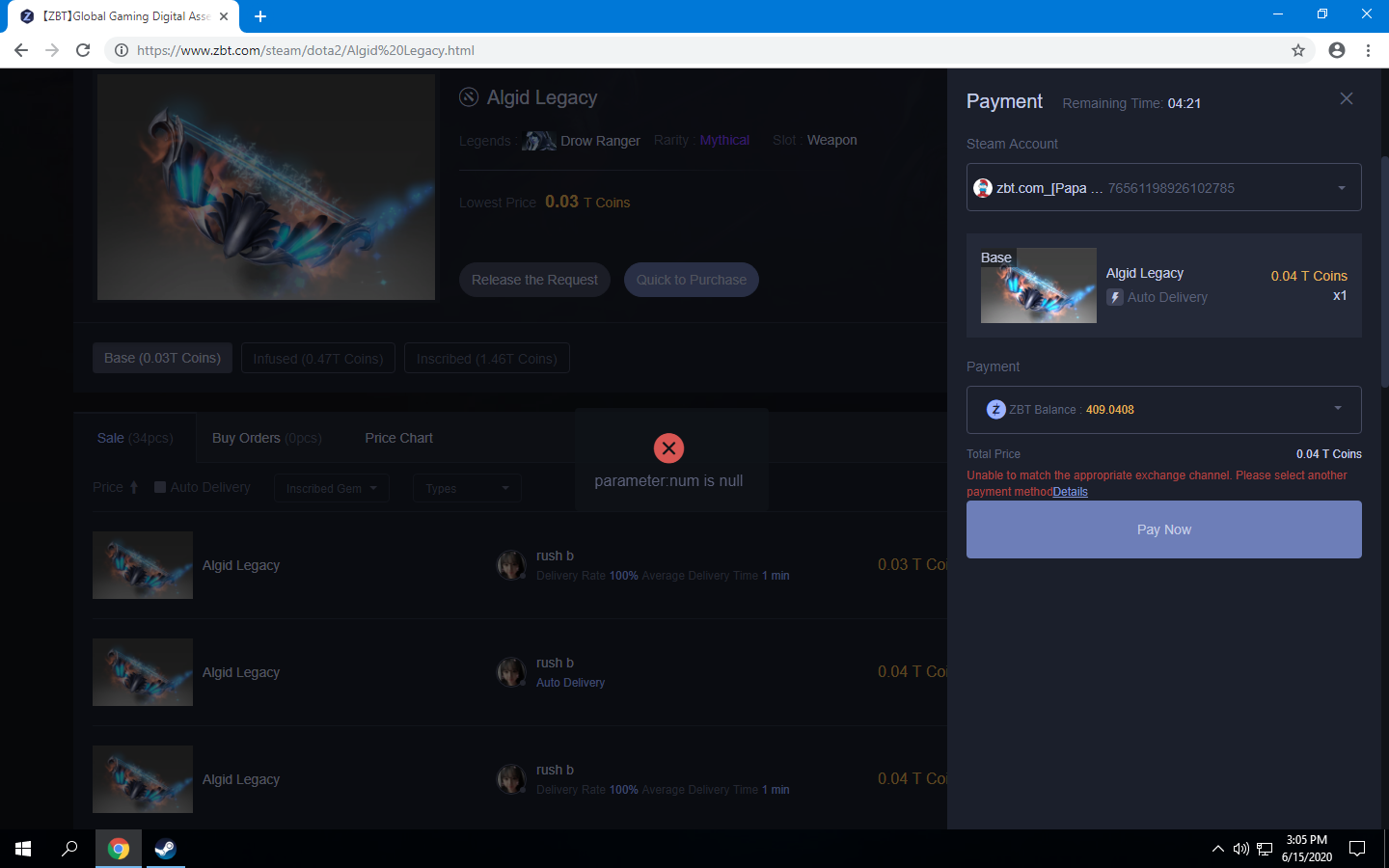Click the URL address bar
Image resolution: width=1389 pixels, height=868 pixels.
[x=709, y=50]
